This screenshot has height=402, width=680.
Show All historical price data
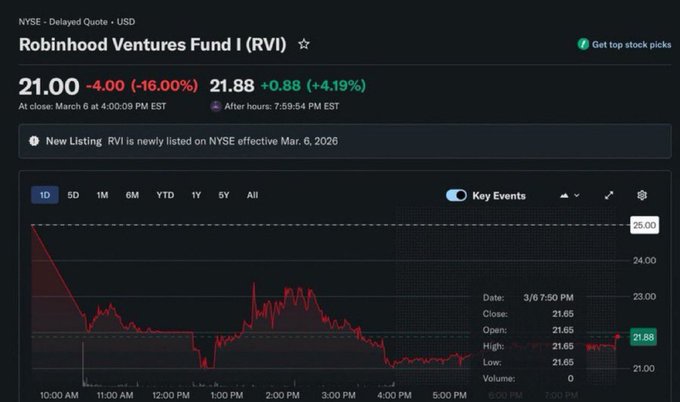[x=252, y=195]
